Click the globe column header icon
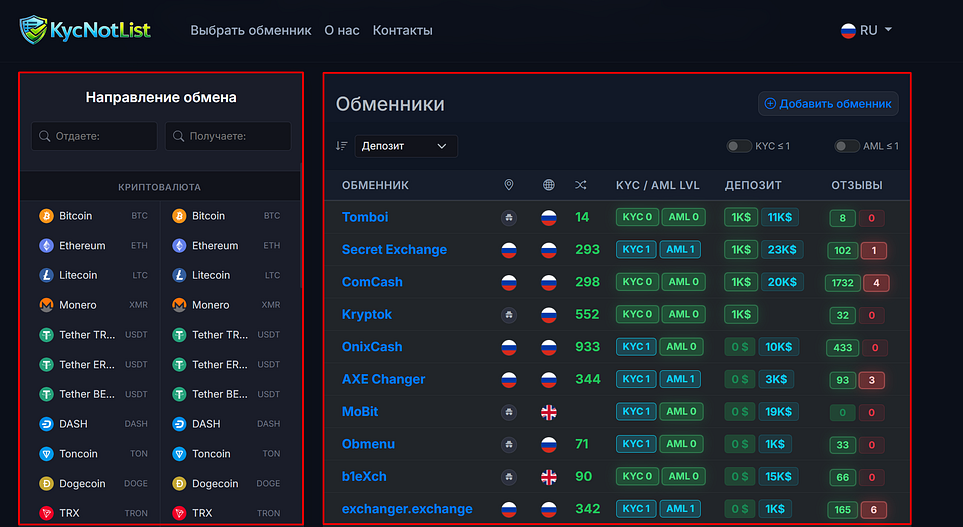The height and width of the screenshot is (527, 963). [x=548, y=185]
